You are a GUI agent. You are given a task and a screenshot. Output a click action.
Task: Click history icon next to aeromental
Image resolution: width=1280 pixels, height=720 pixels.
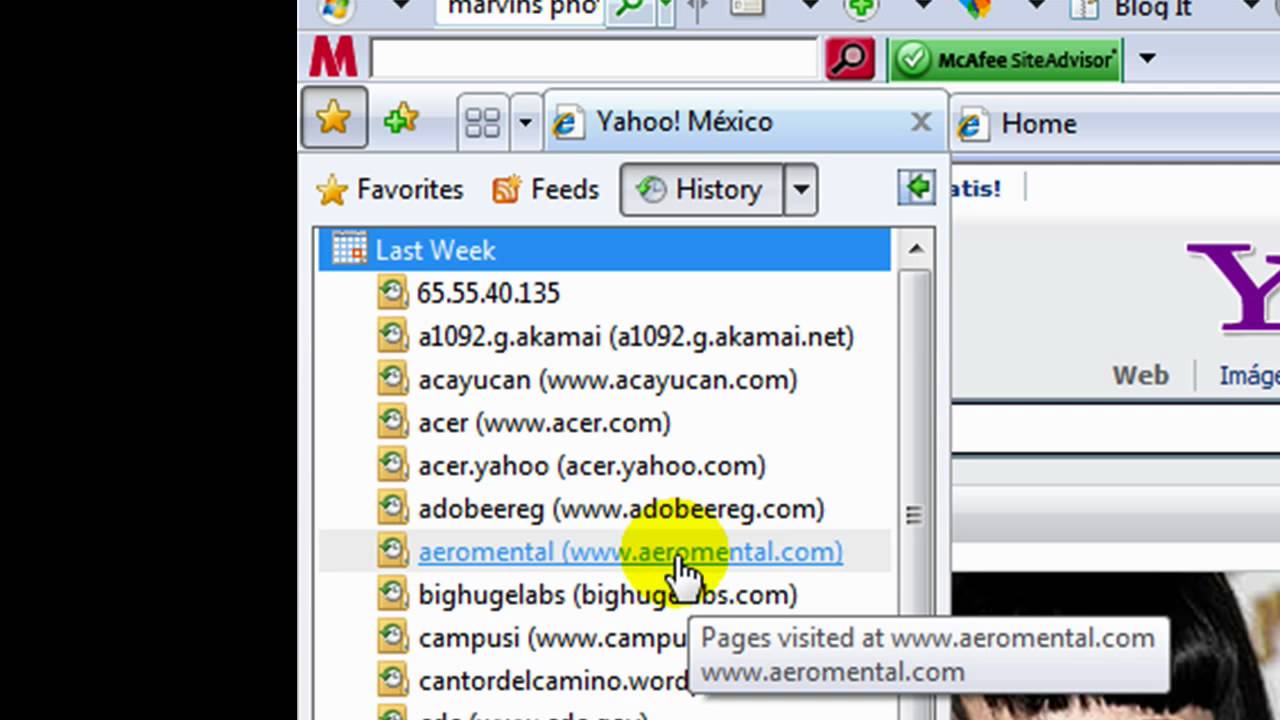(393, 550)
